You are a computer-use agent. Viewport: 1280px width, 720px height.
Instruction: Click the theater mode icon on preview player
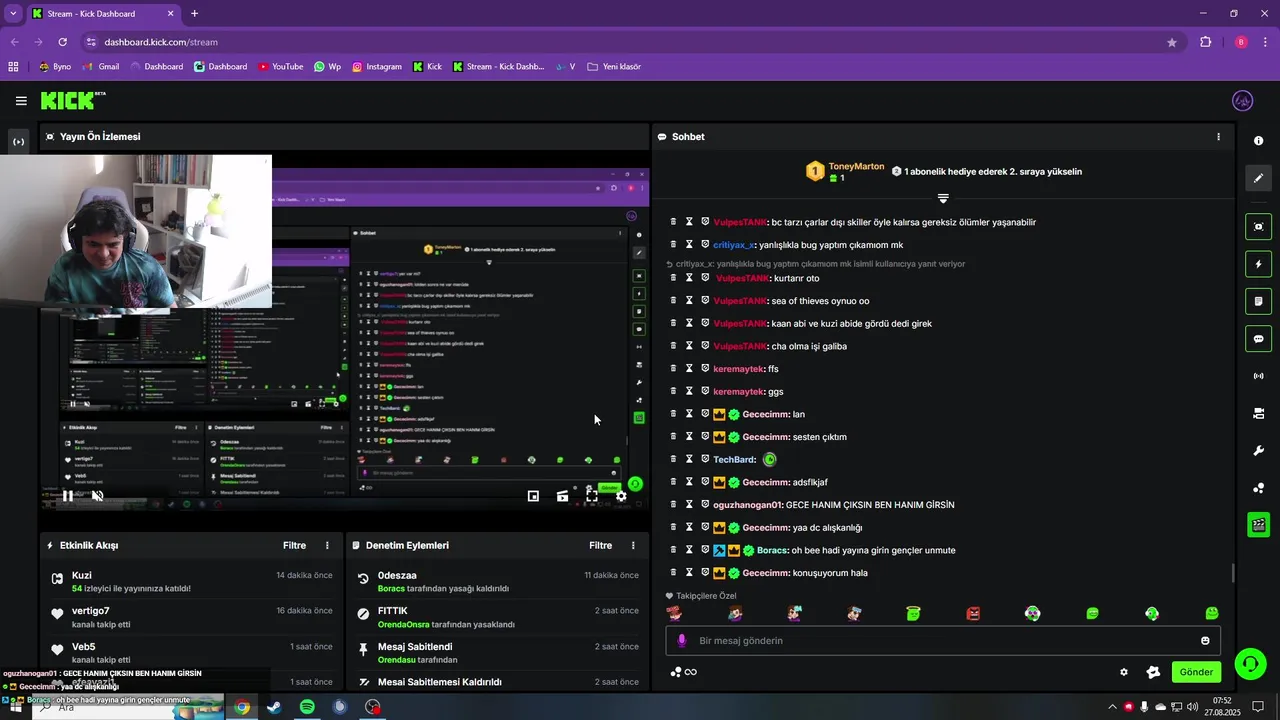tap(563, 495)
